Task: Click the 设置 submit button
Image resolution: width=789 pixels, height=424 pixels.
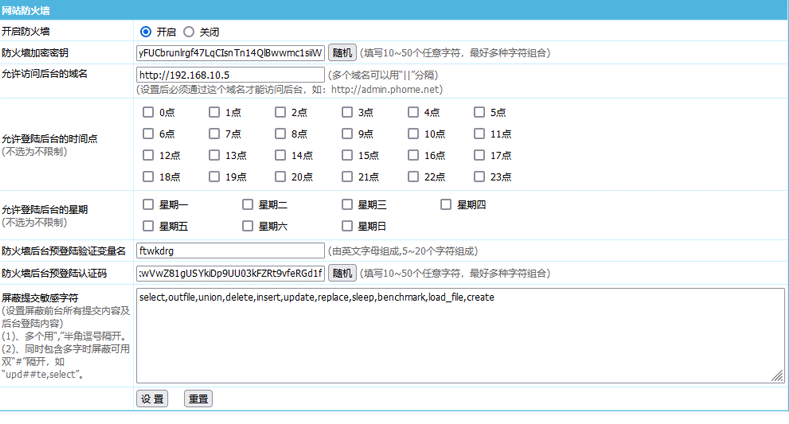Action: [152, 399]
